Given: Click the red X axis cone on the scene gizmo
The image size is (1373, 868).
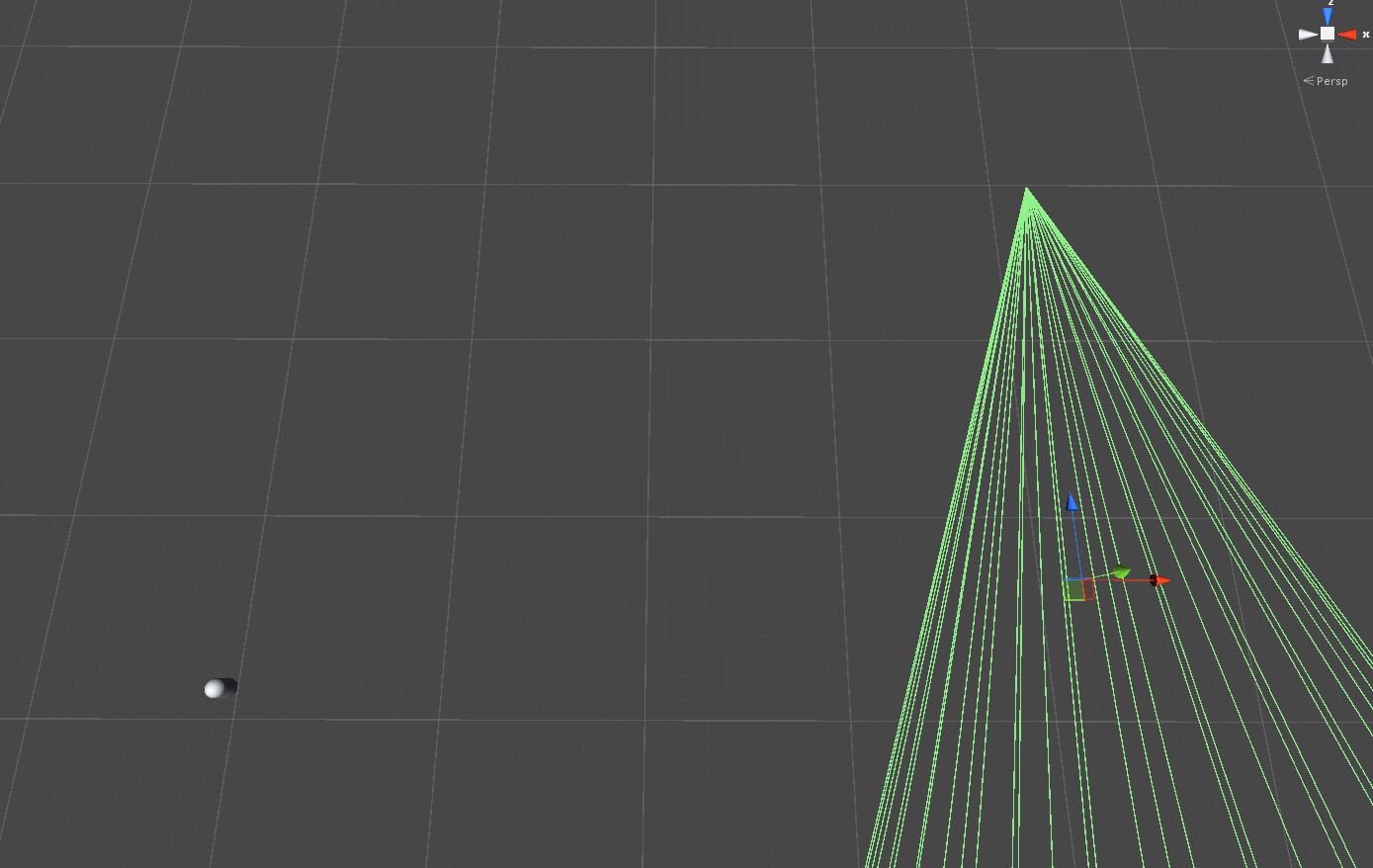Looking at the screenshot, I should tap(1347, 34).
